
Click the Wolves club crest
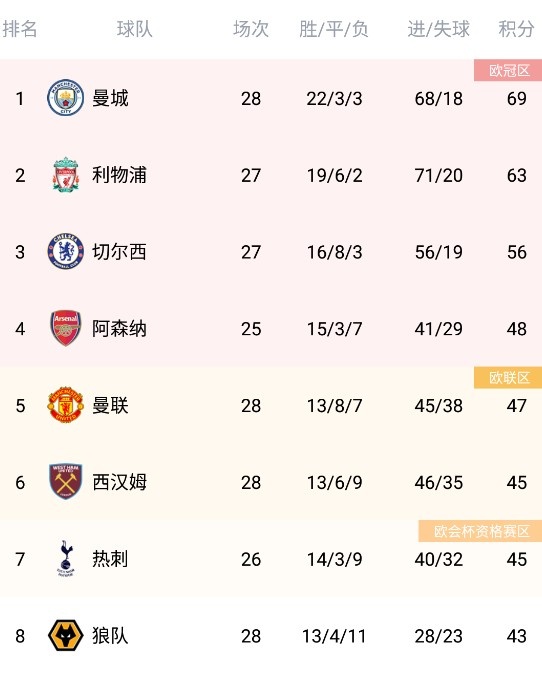65,636
